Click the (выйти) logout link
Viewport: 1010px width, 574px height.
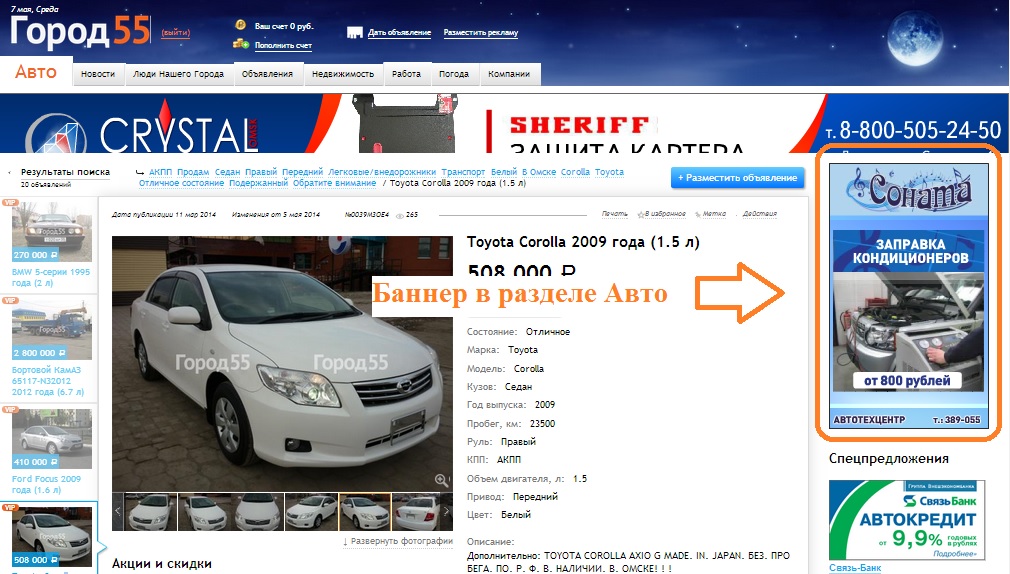[175, 33]
